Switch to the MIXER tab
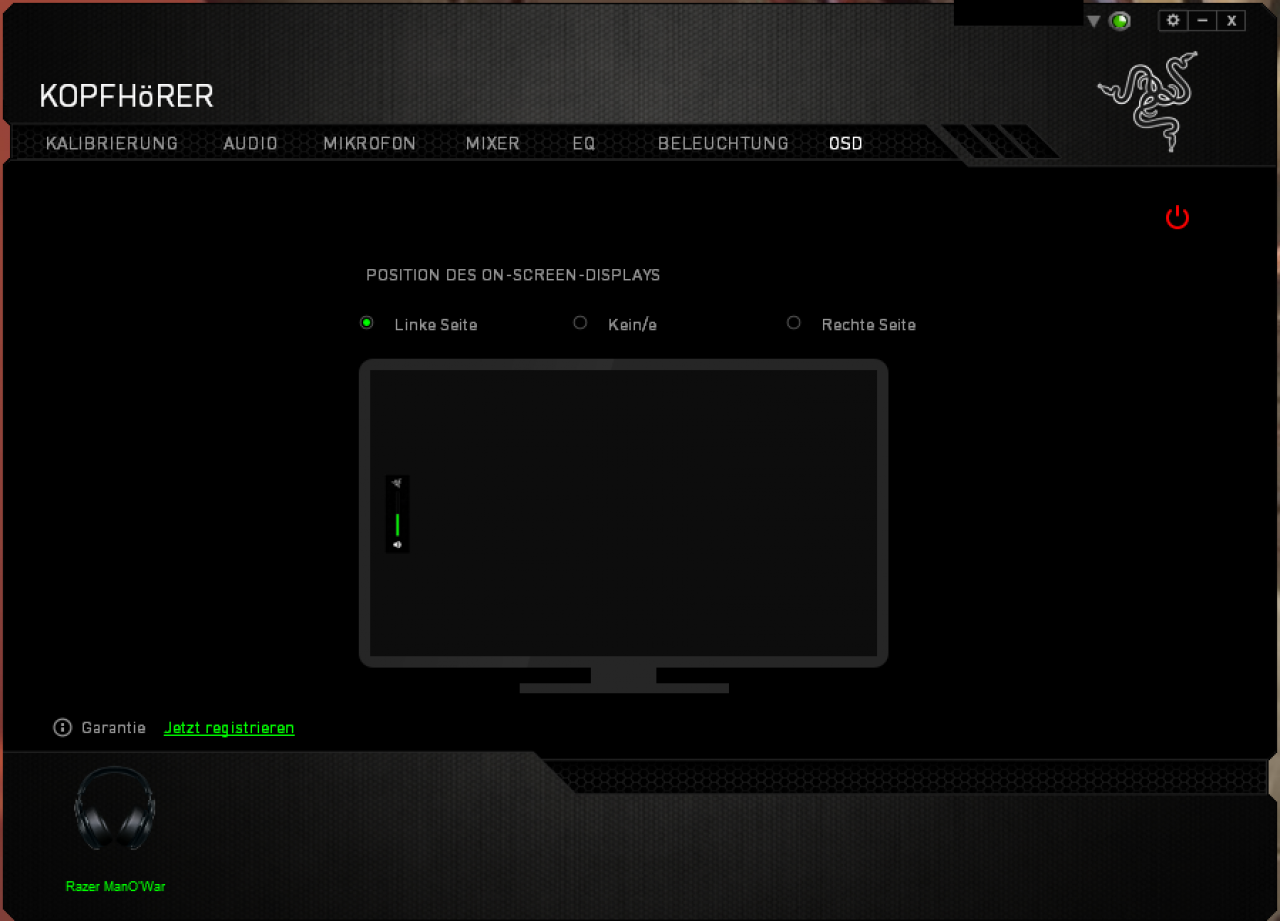The height and width of the screenshot is (921, 1280). (x=493, y=143)
